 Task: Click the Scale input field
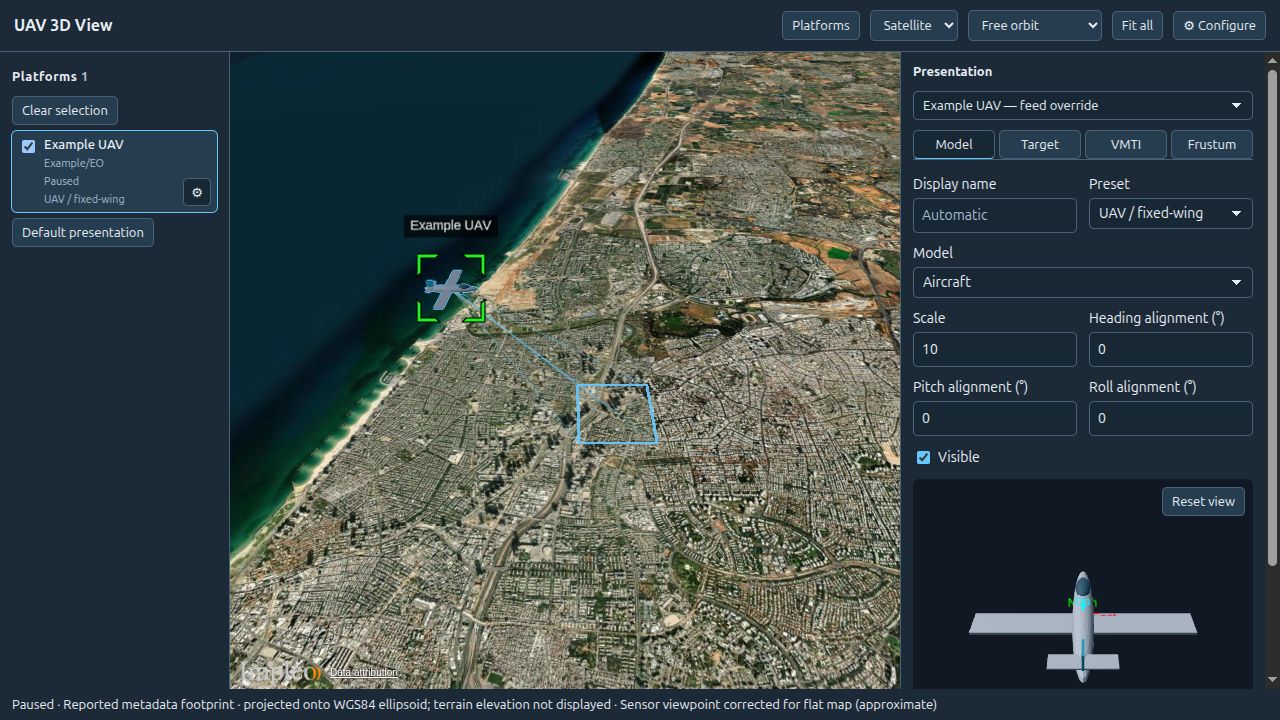coord(994,349)
